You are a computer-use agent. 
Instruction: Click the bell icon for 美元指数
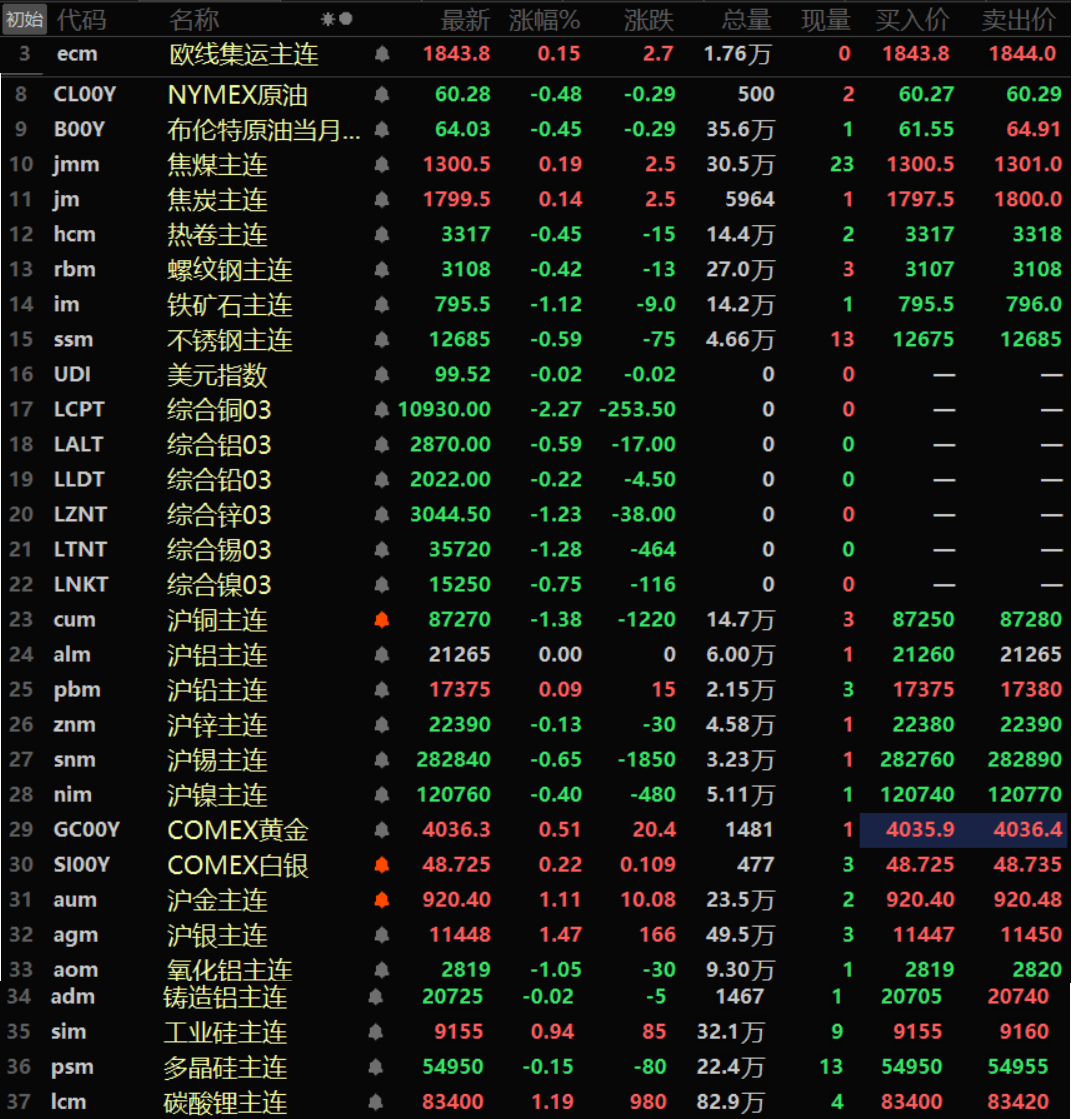pyautogui.click(x=381, y=375)
